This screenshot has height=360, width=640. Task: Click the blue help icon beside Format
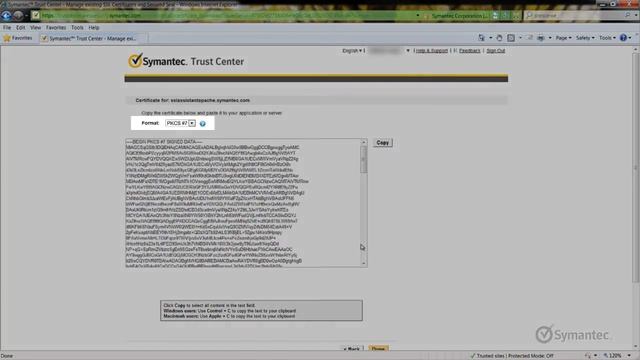point(202,123)
